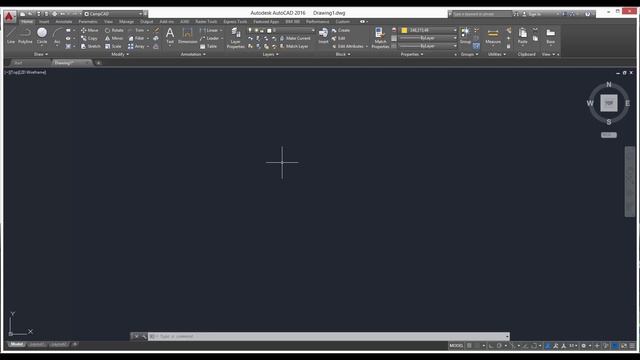Click the Match Layer button

pyautogui.click(x=294, y=47)
